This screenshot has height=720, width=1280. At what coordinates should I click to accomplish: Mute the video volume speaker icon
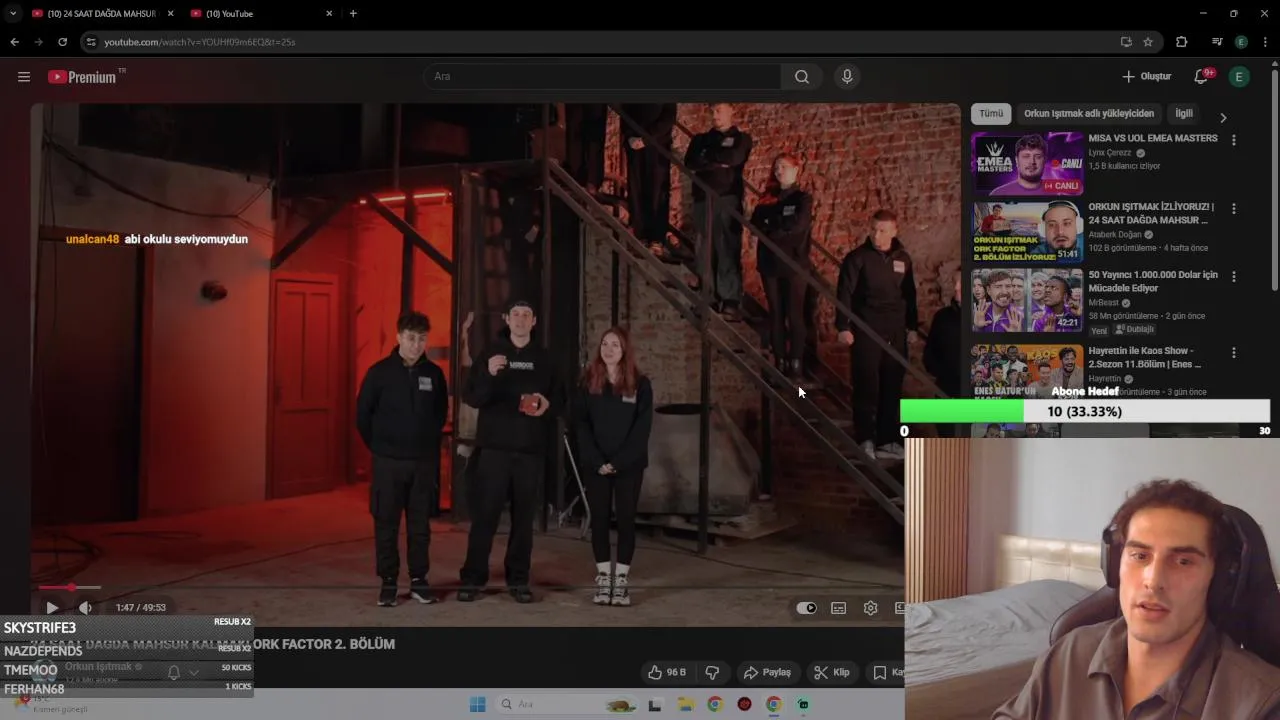(x=86, y=607)
